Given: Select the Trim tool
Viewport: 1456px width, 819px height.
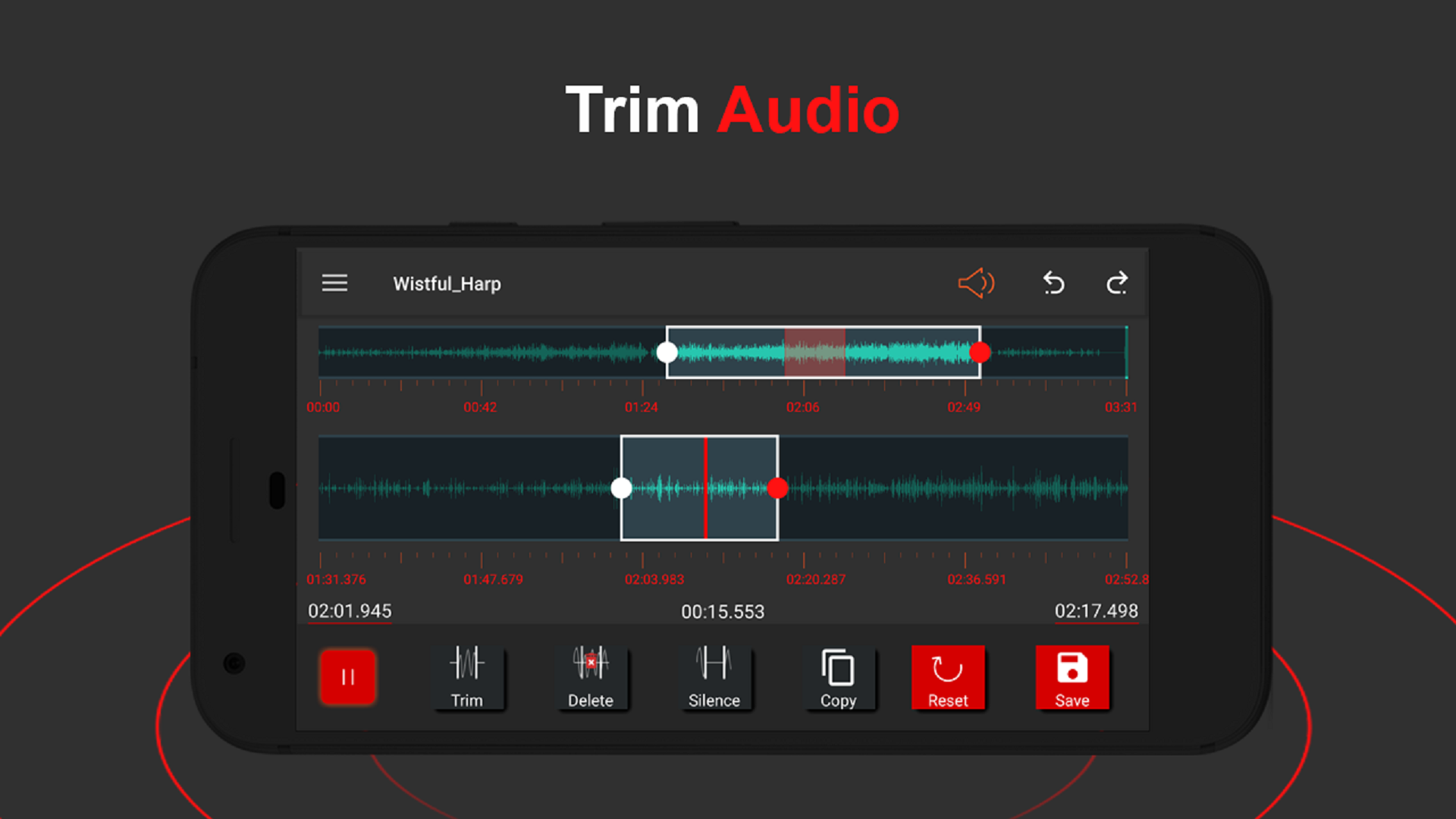Looking at the screenshot, I should click(468, 677).
